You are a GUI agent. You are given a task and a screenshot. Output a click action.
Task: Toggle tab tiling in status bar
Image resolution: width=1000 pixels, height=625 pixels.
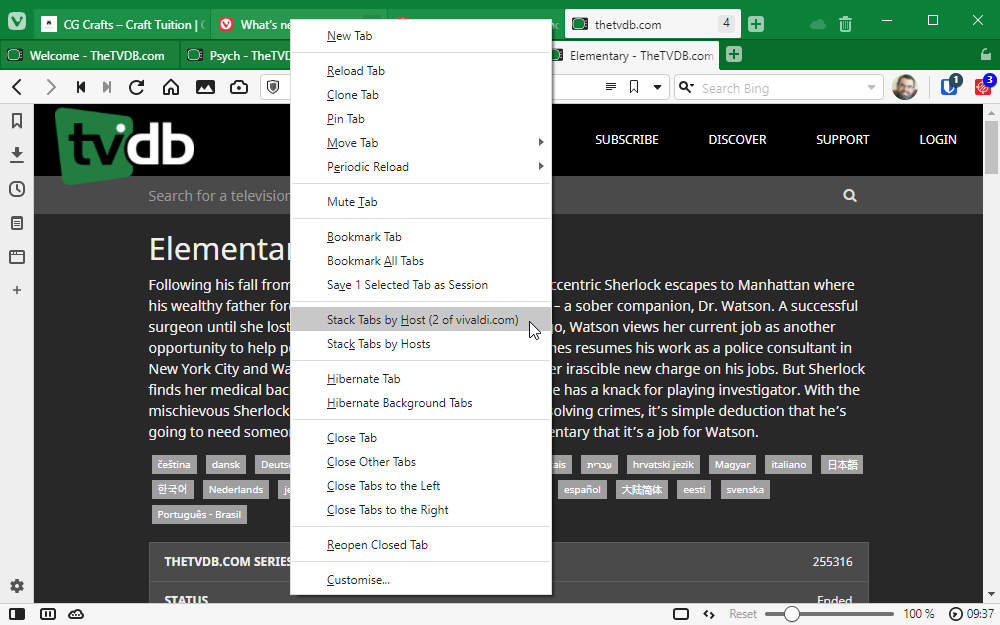click(x=47, y=614)
